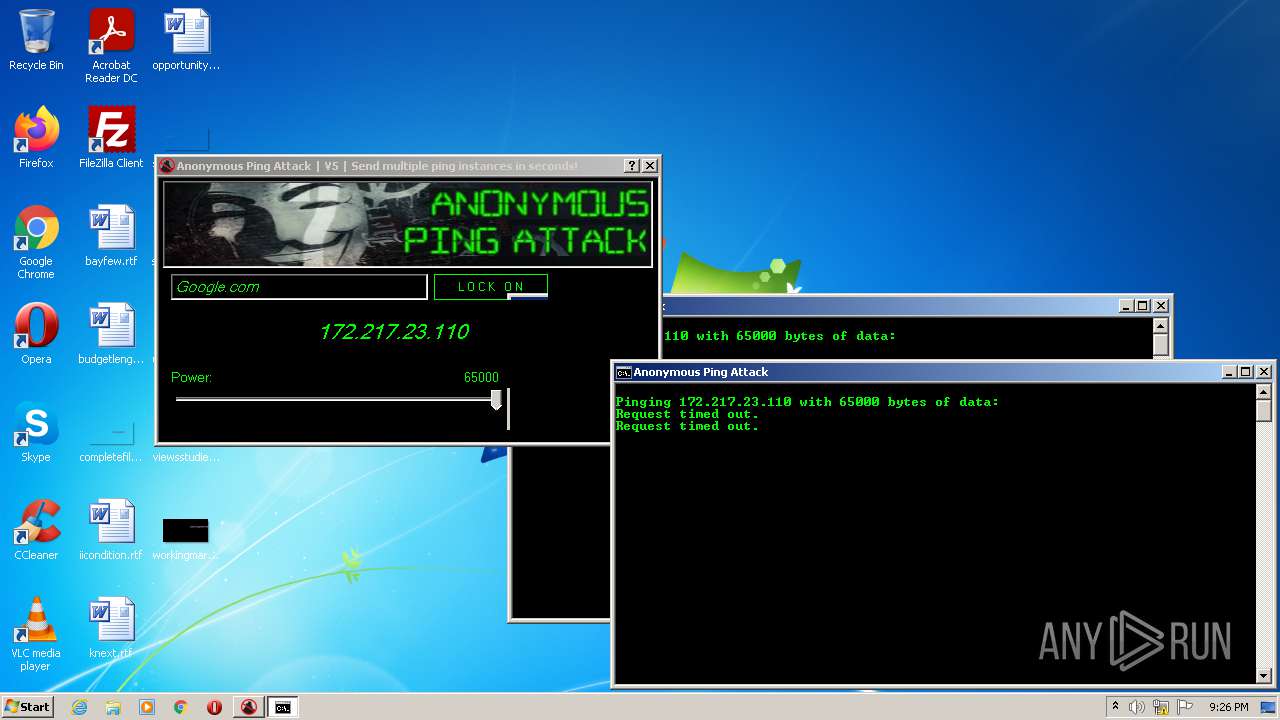Viewport: 1280px width, 720px height.
Task: Open the Recycle Bin desktop icon
Action: (36, 40)
